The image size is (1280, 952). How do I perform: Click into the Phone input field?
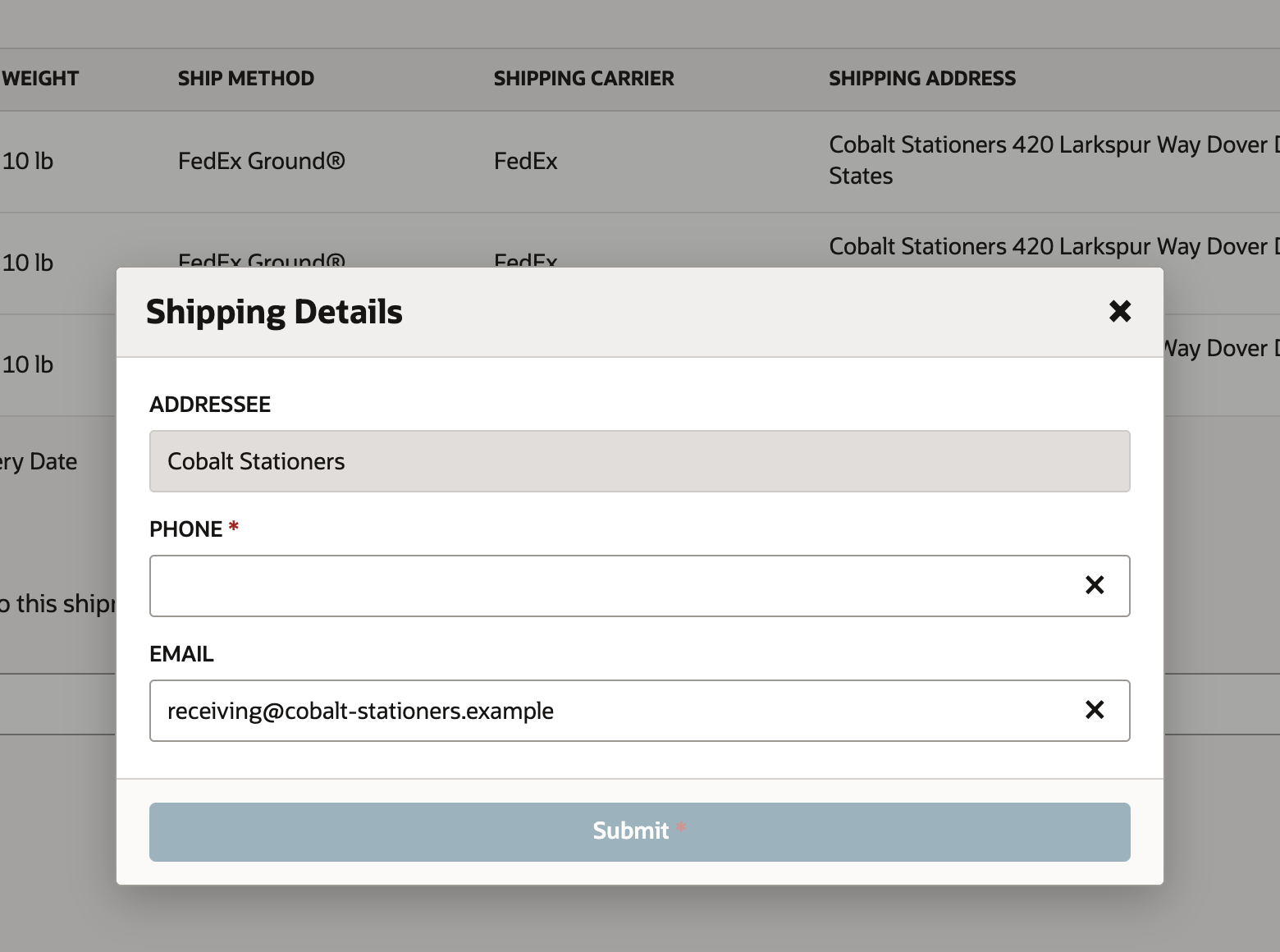pyautogui.click(x=640, y=586)
